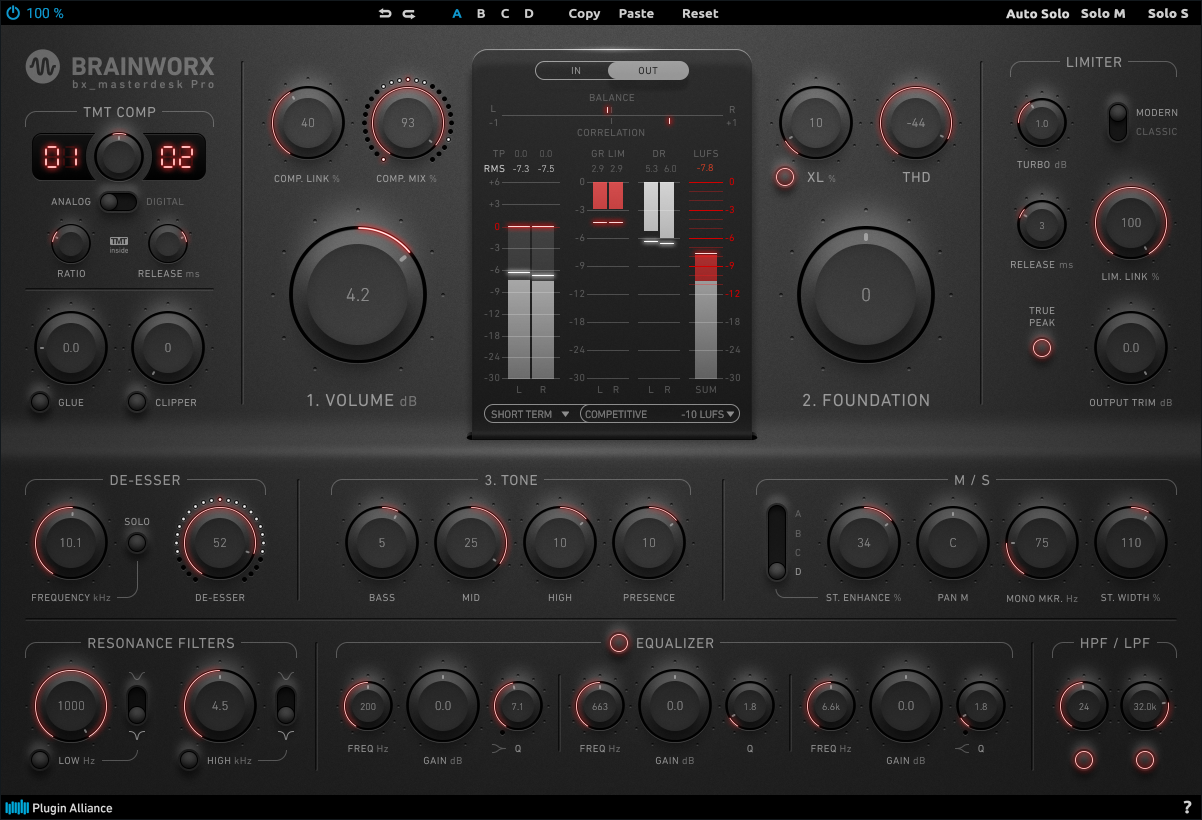Open the COMPETITIVE -10 LUFS target dropdown
Image resolution: width=1202 pixels, height=820 pixels.
(x=660, y=414)
